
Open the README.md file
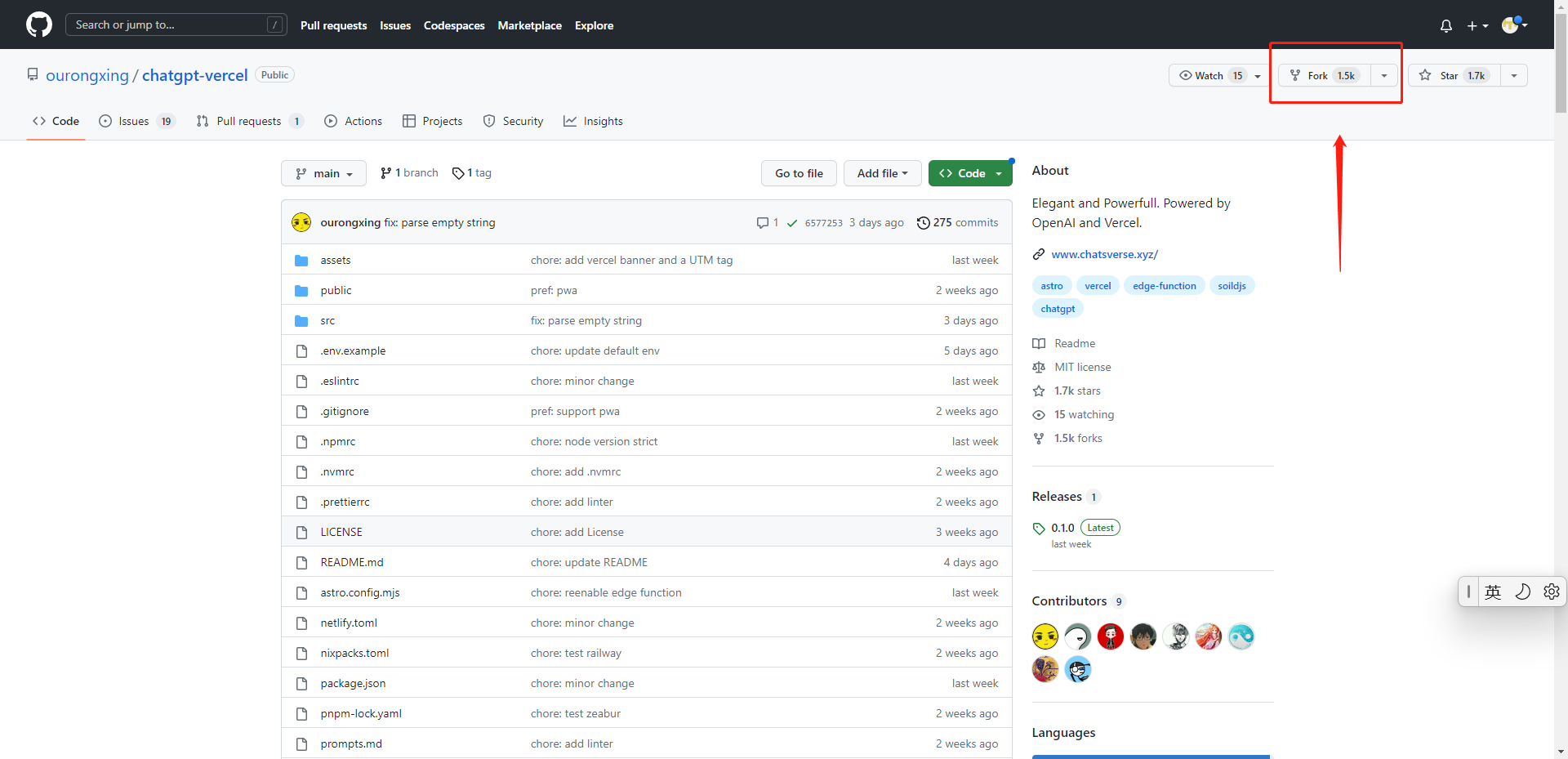tap(352, 562)
